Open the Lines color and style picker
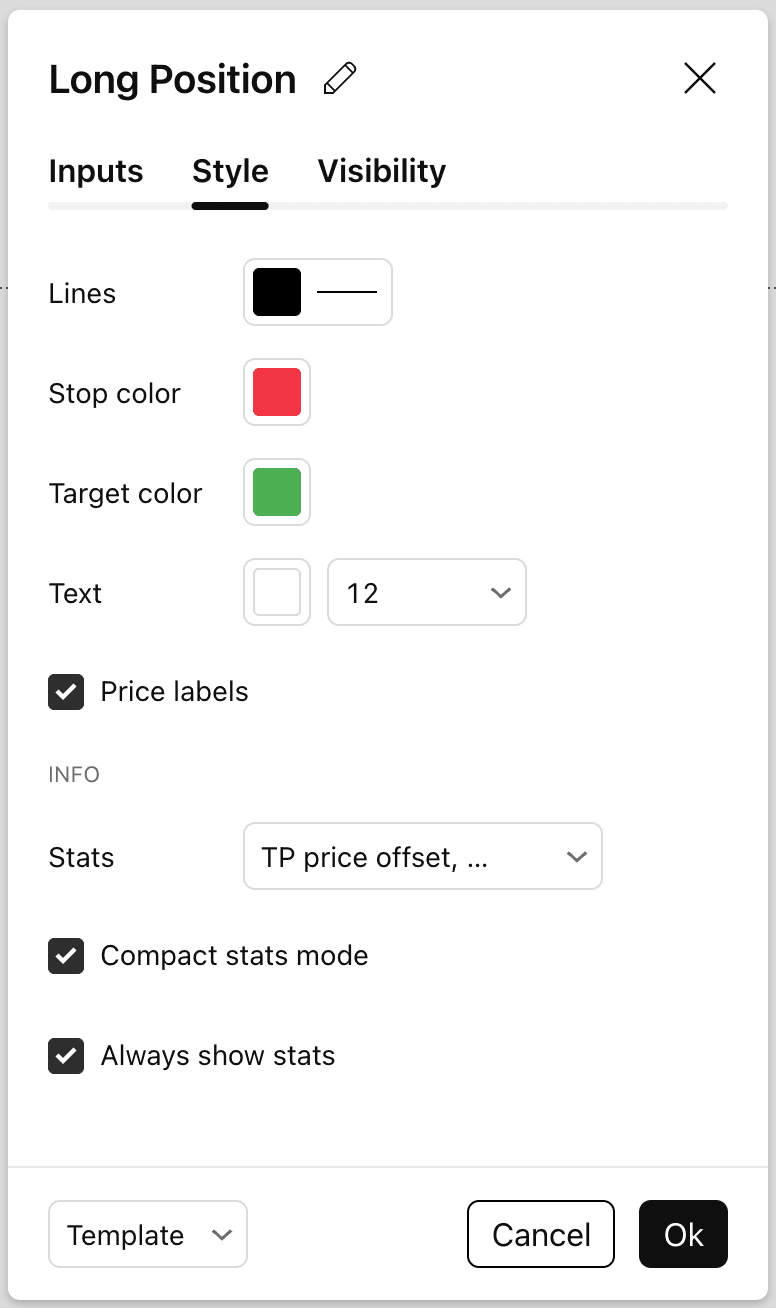 coord(317,292)
